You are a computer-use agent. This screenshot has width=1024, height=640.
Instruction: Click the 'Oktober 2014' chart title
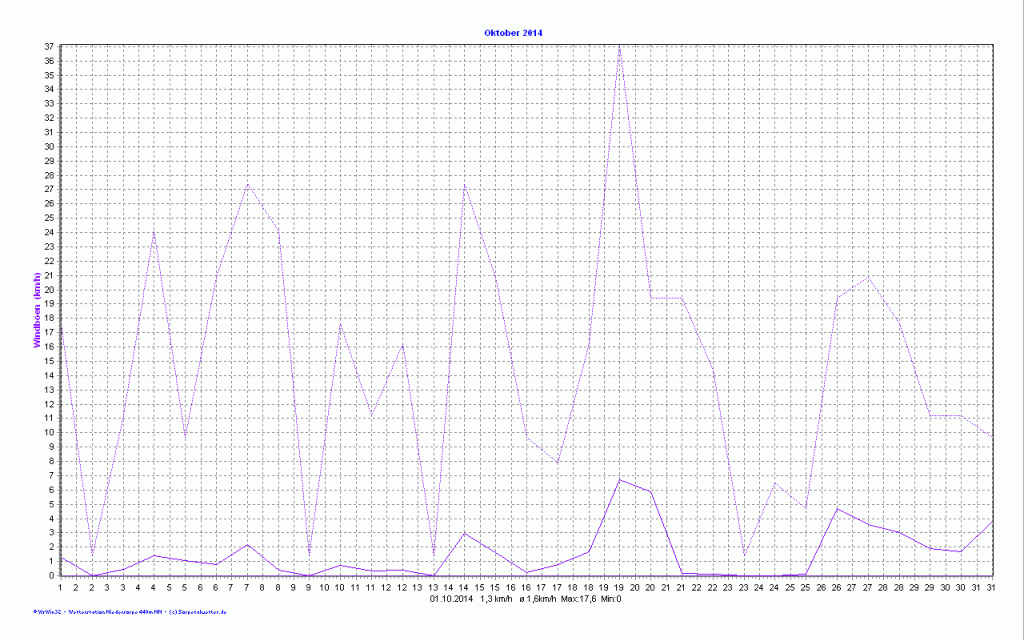[x=513, y=33]
